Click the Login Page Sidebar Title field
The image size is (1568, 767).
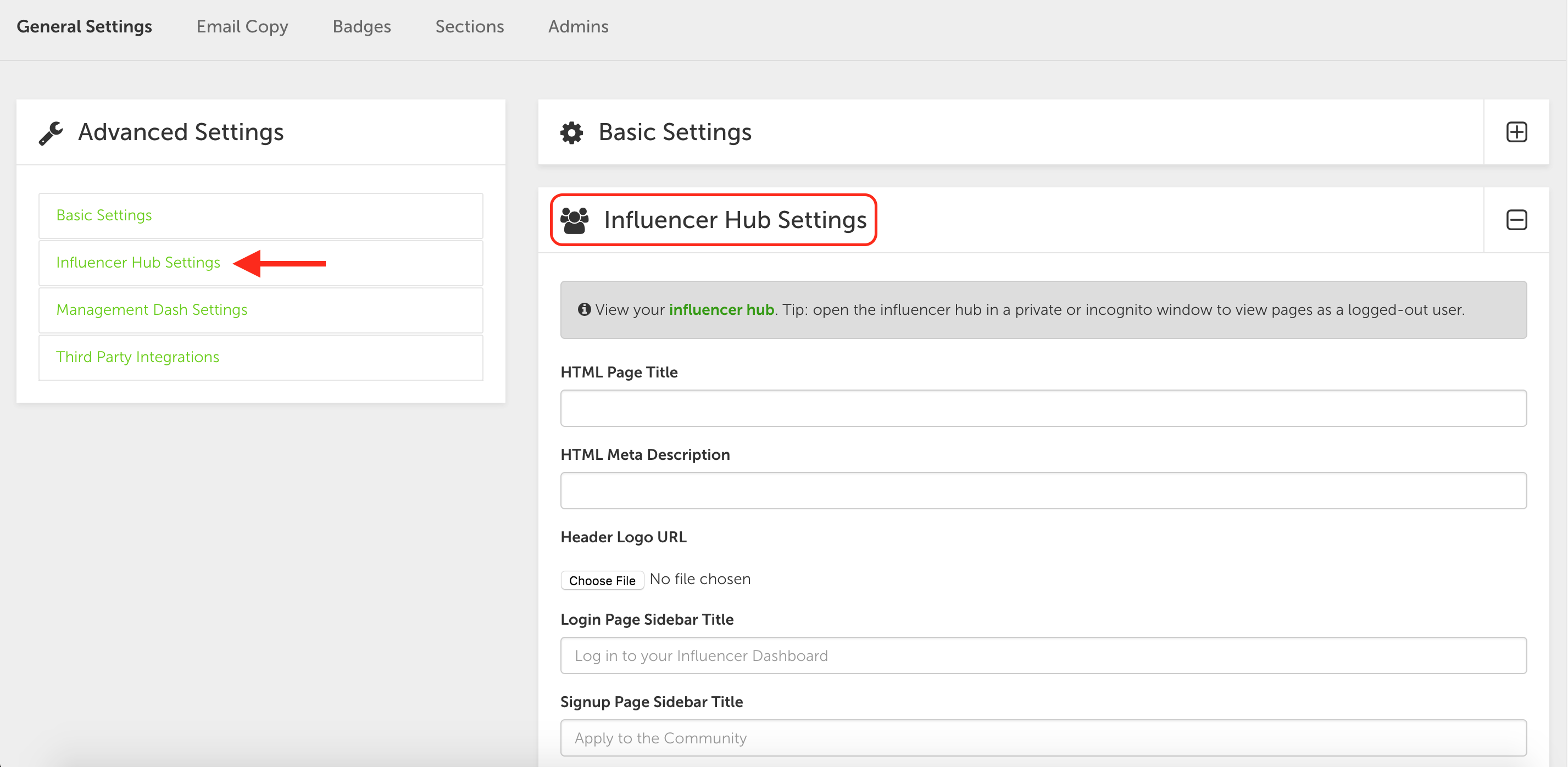tap(1043, 655)
